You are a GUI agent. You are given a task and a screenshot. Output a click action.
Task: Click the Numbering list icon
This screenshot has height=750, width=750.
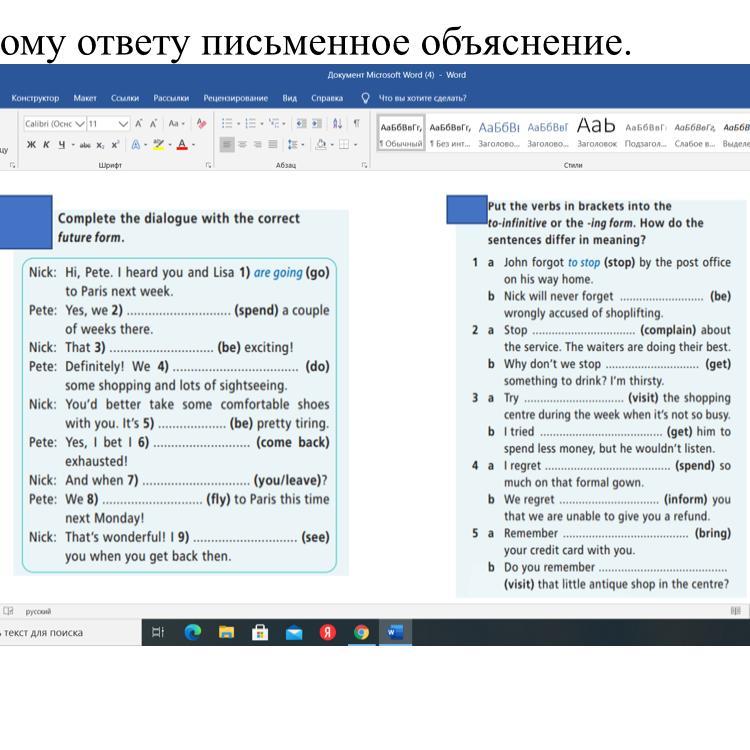[x=250, y=123]
